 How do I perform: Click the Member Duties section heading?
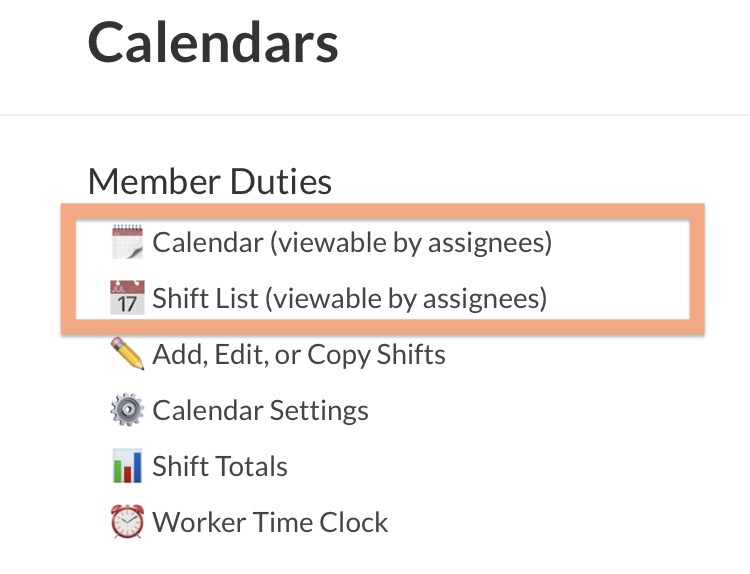(x=210, y=182)
